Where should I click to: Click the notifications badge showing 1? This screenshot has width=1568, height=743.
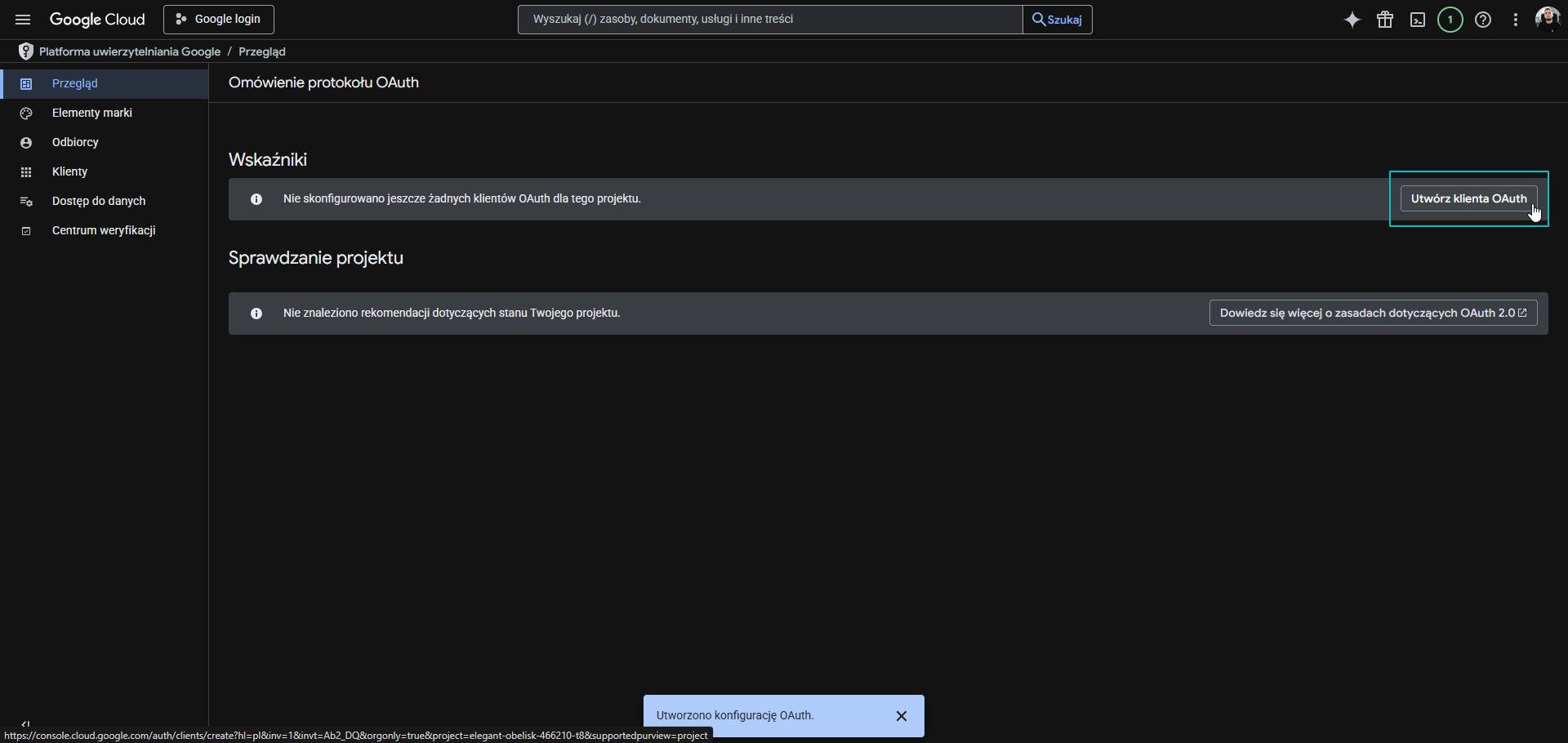click(1450, 19)
